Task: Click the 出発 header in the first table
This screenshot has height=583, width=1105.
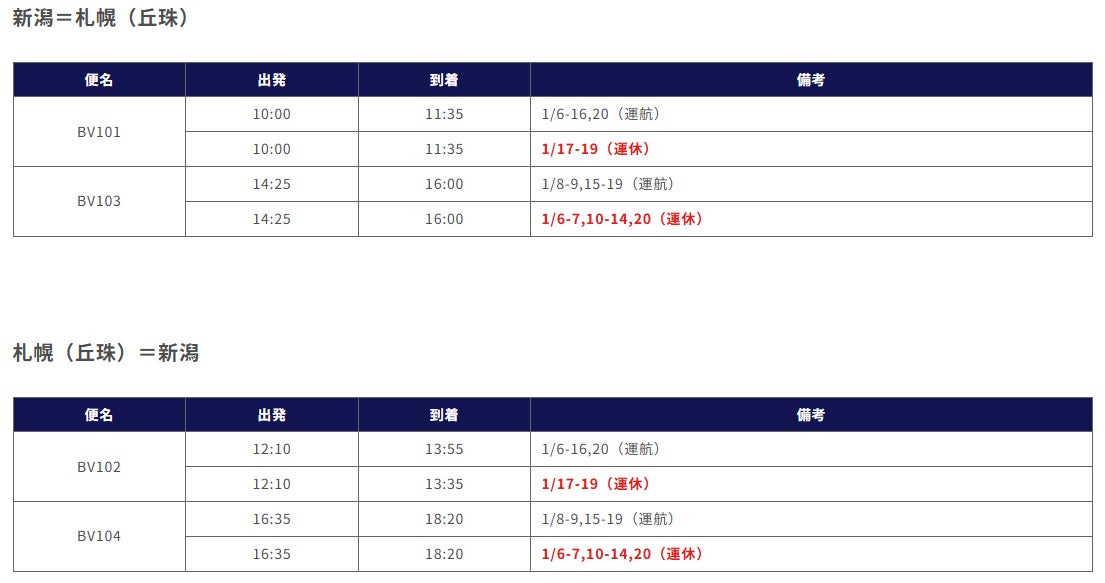Action: (x=271, y=80)
